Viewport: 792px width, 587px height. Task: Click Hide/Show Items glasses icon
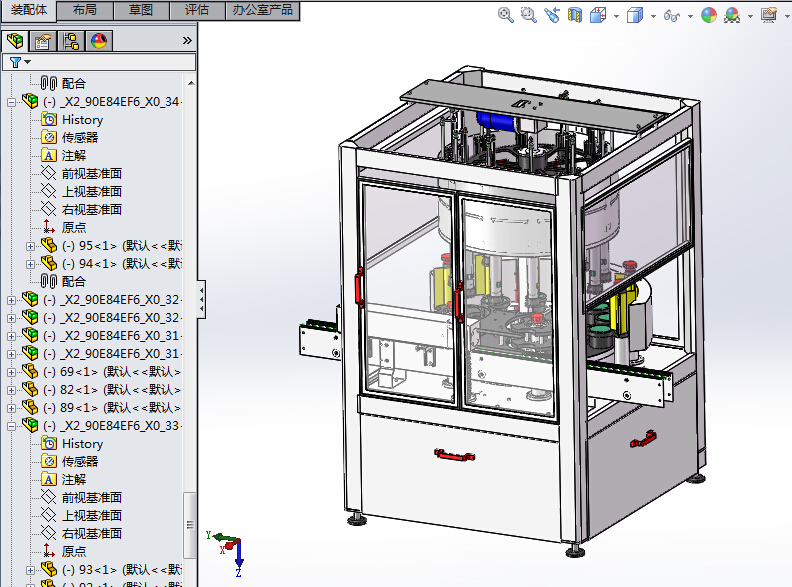tap(671, 16)
